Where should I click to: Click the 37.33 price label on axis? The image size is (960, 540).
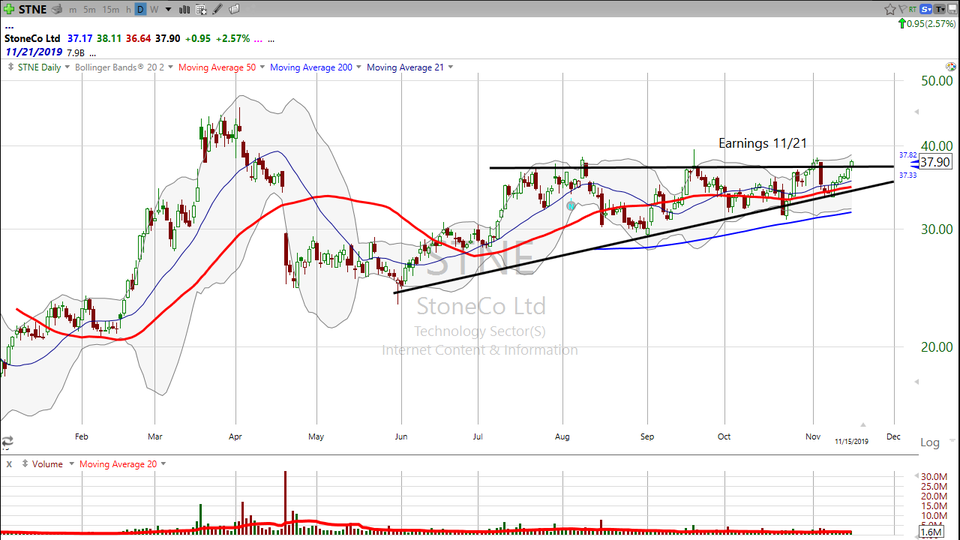click(x=908, y=175)
